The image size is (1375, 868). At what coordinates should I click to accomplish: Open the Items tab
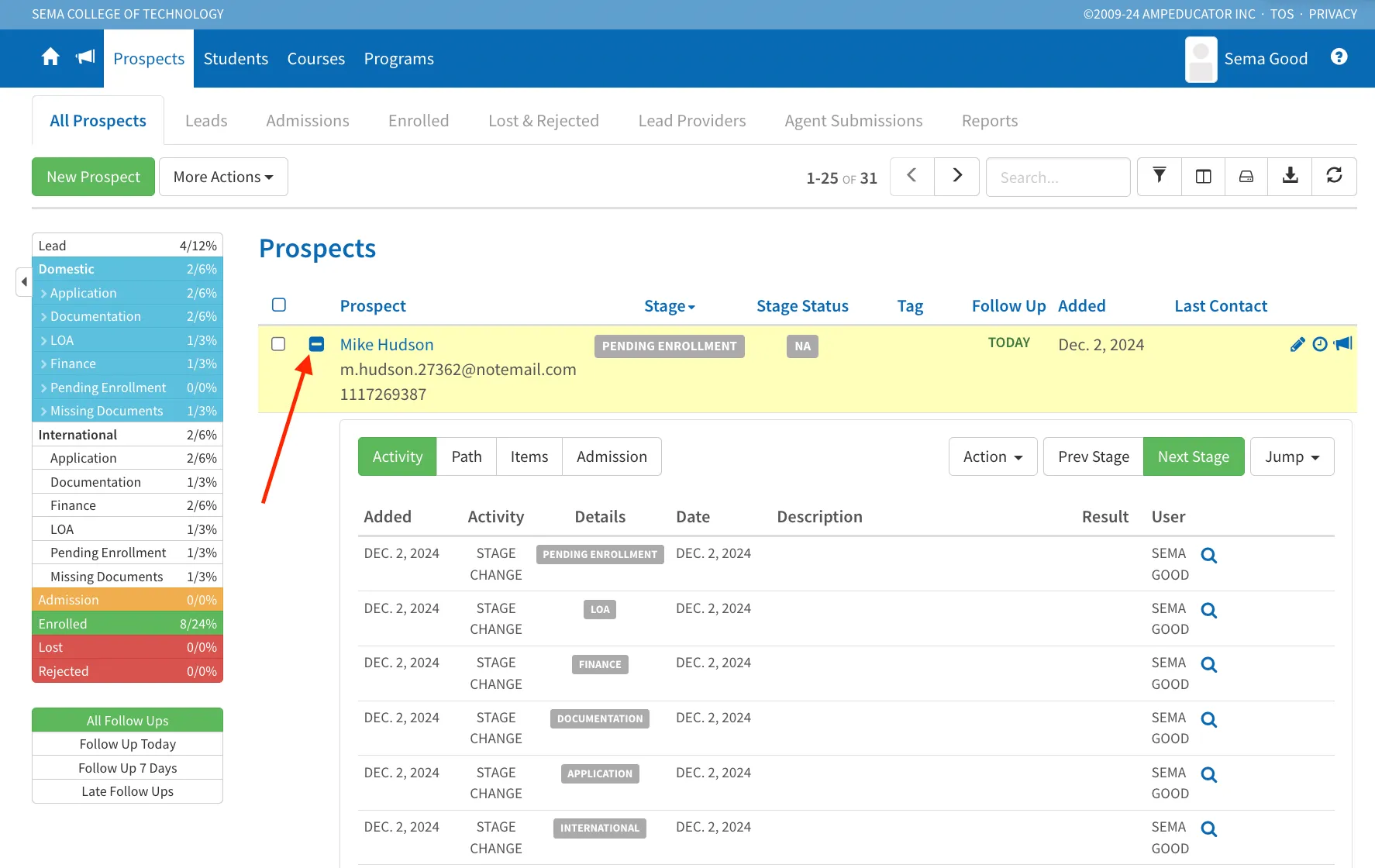click(x=529, y=456)
